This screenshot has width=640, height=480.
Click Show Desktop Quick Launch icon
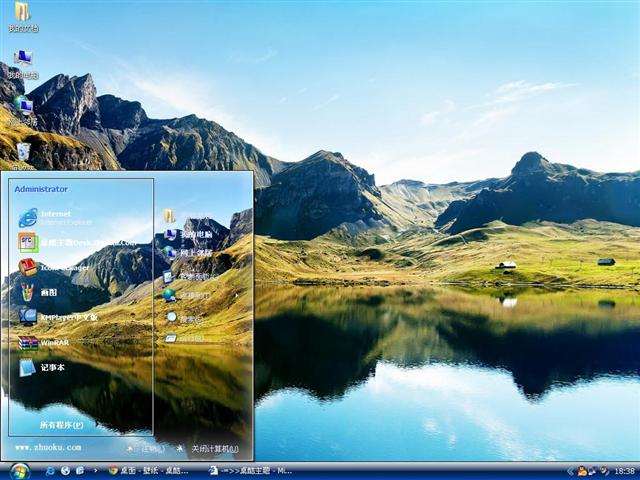[x=80, y=471]
